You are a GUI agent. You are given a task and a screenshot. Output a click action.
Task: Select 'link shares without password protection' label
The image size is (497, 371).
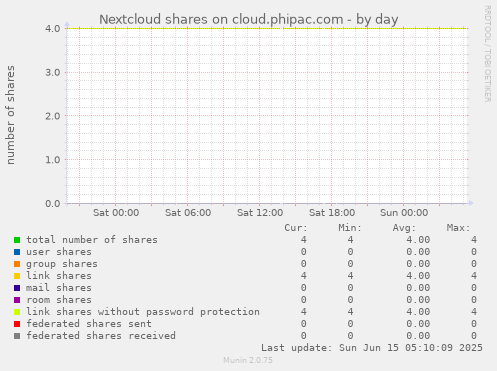(143, 312)
